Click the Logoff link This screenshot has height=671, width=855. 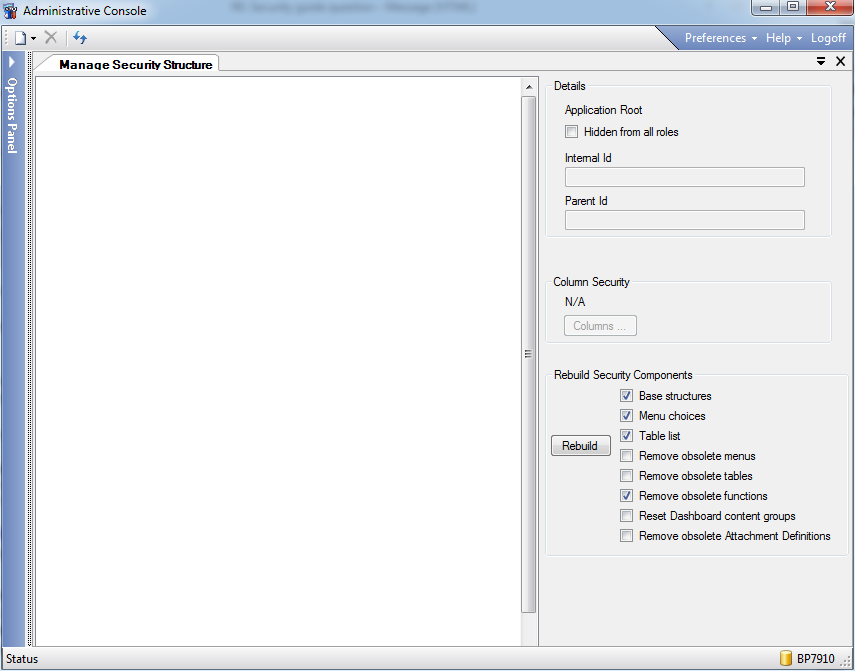click(828, 38)
